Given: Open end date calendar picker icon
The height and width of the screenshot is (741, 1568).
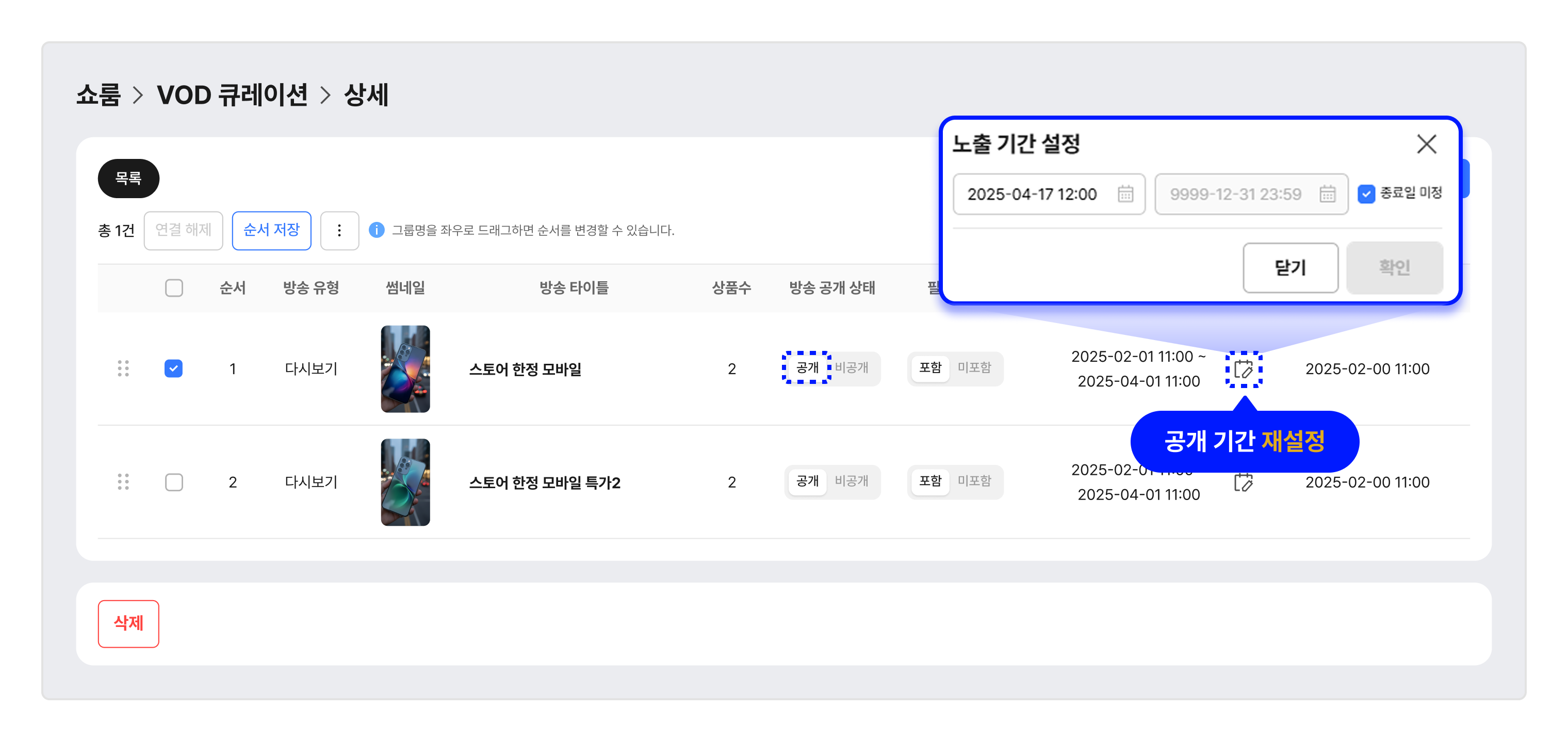Looking at the screenshot, I should [x=1328, y=194].
